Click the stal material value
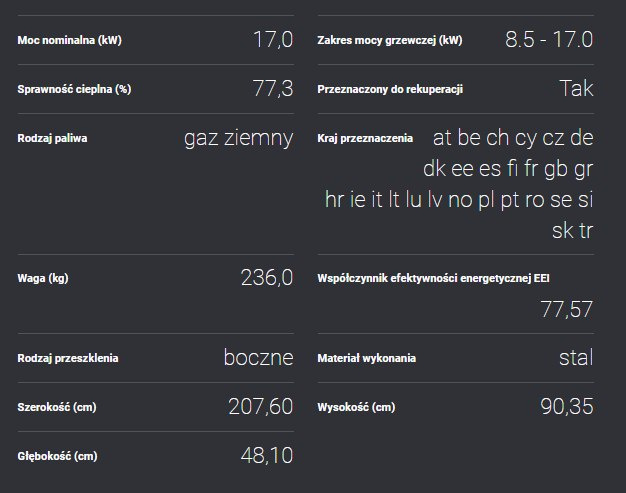The height and width of the screenshot is (493, 626). pyautogui.click(x=576, y=357)
